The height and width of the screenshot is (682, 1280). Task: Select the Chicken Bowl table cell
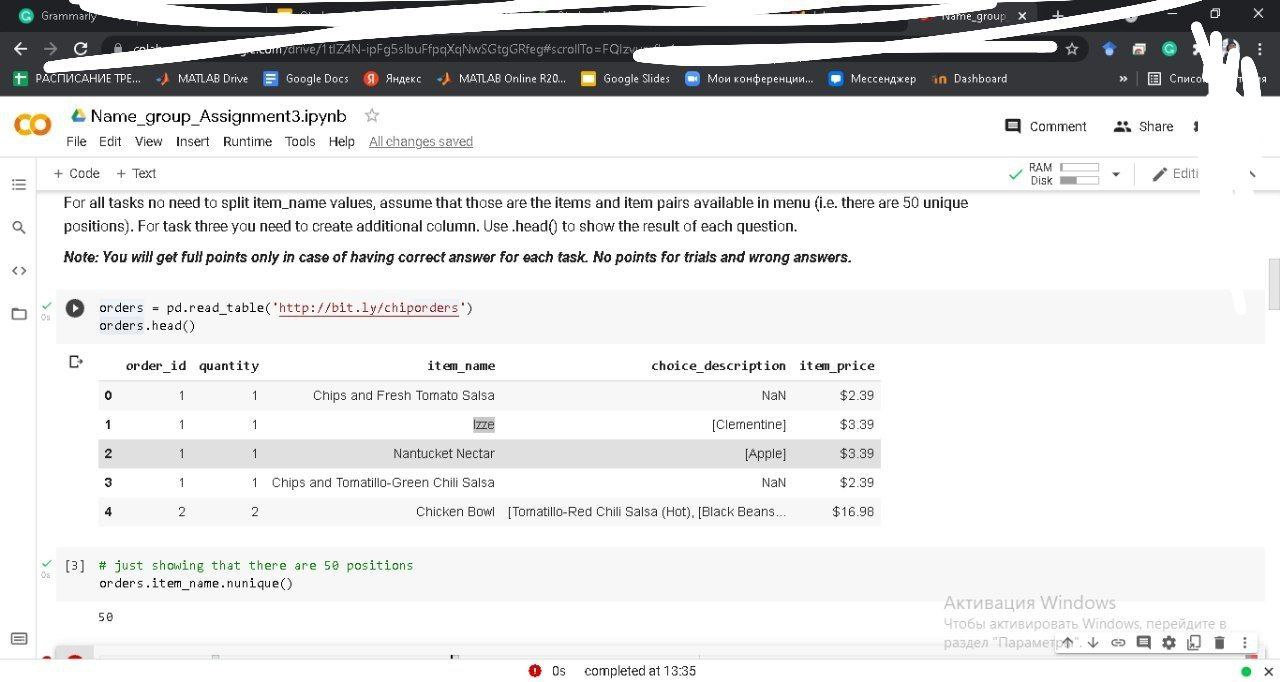[x=455, y=512]
